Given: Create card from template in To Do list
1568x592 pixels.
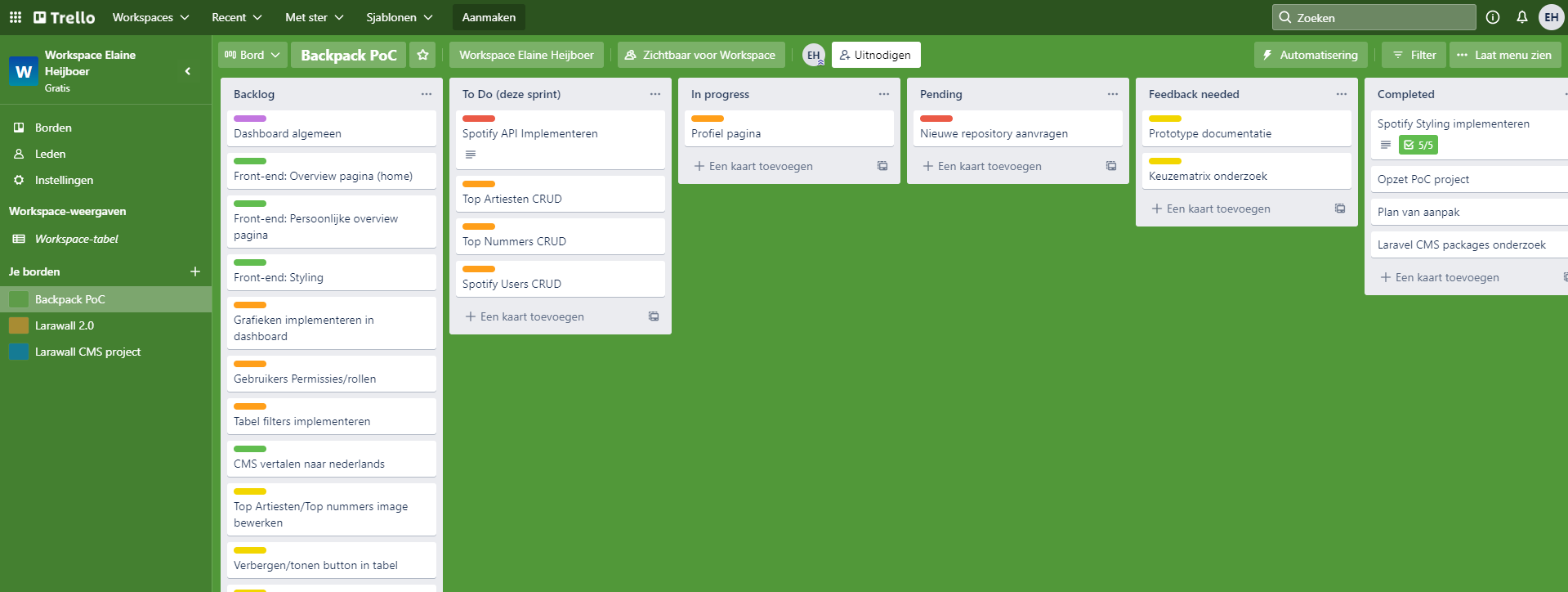Looking at the screenshot, I should [x=654, y=316].
